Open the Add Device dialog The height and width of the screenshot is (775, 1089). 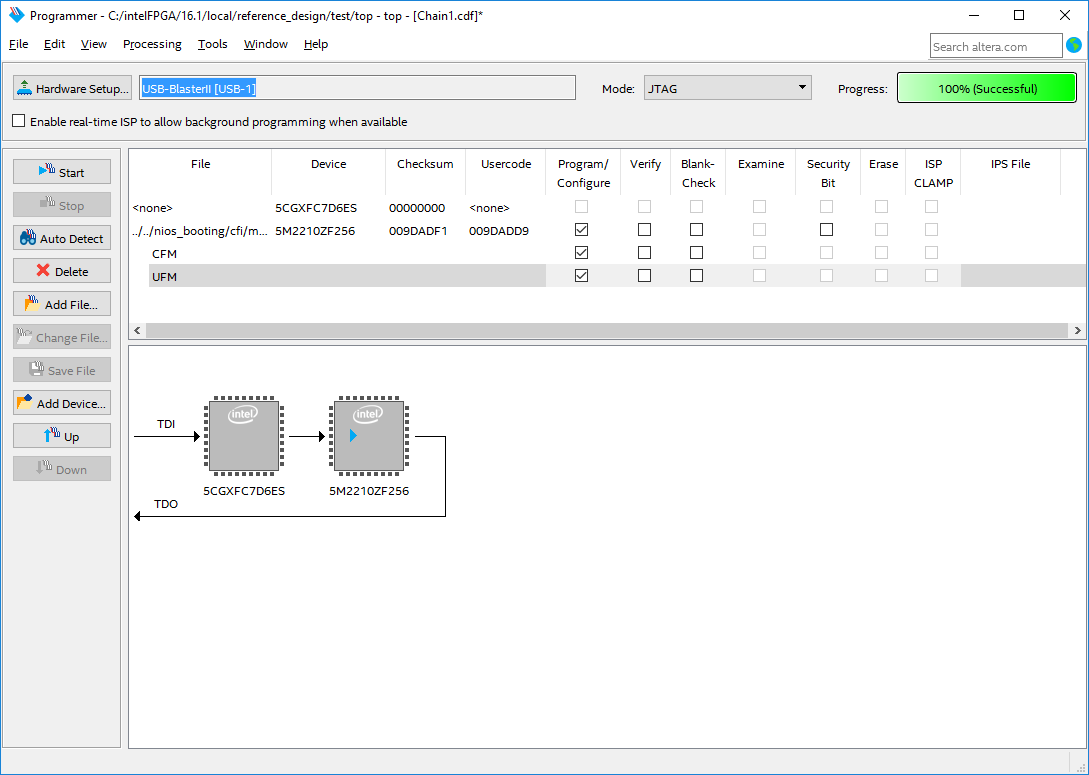(62, 403)
